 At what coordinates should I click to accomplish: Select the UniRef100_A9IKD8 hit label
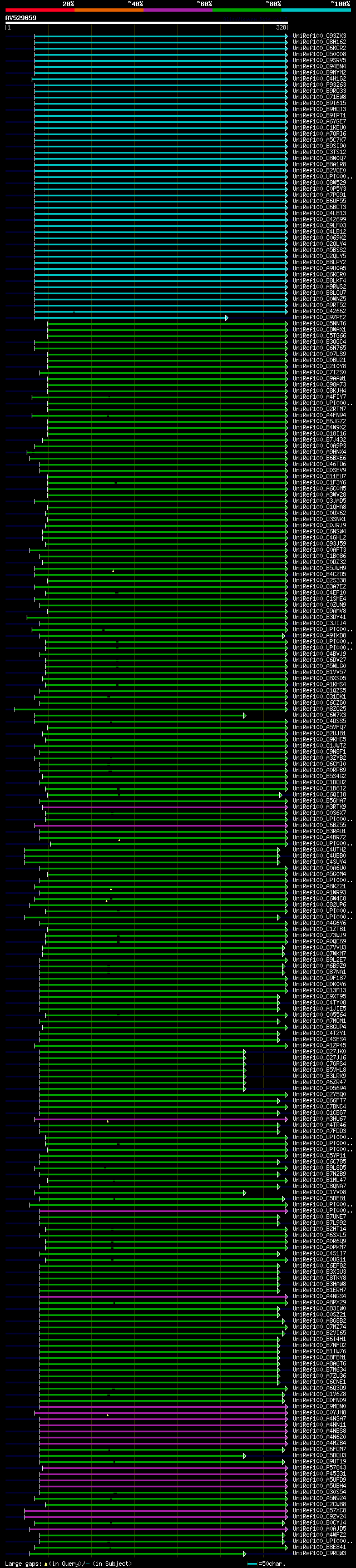319,635
